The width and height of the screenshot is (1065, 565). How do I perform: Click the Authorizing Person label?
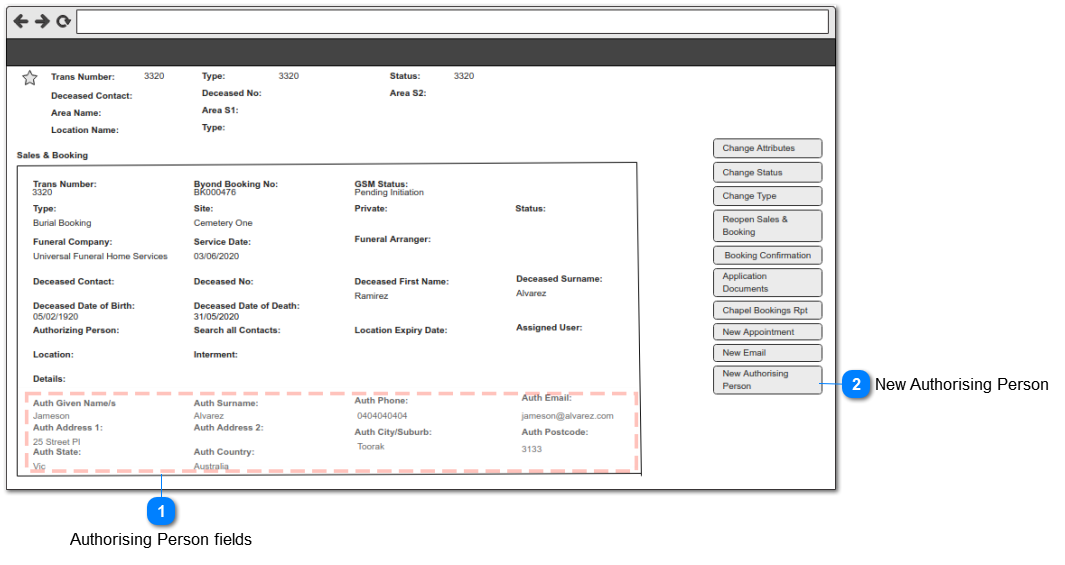point(75,330)
